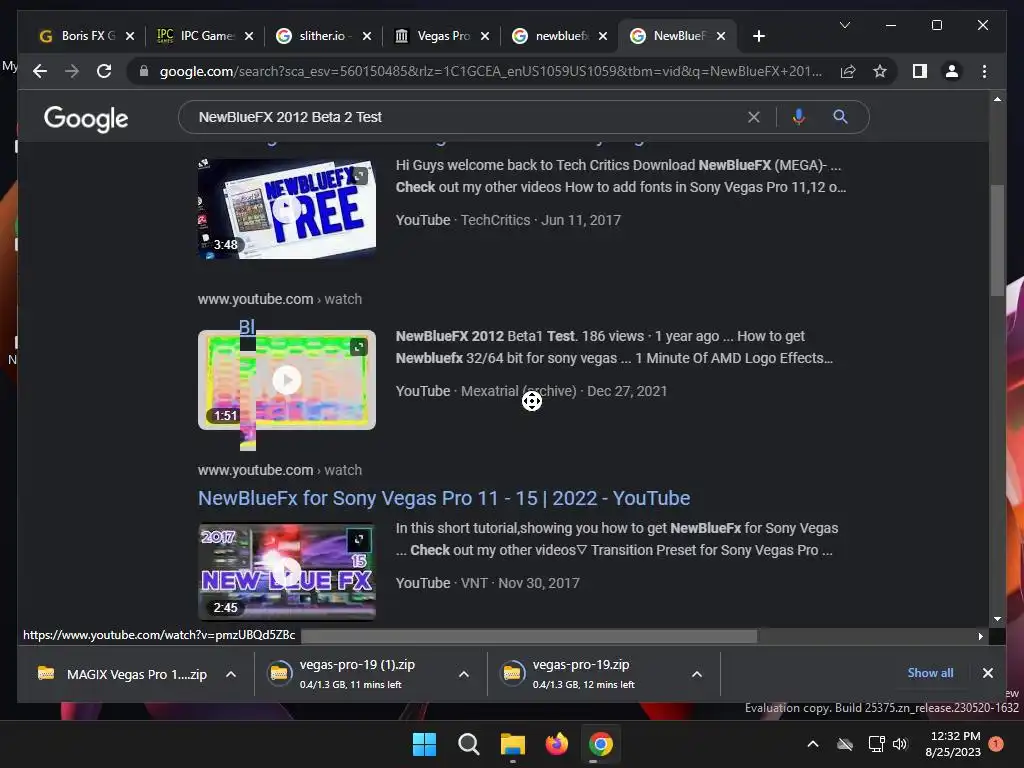Reload the current page
1024x768 pixels.
104,71
